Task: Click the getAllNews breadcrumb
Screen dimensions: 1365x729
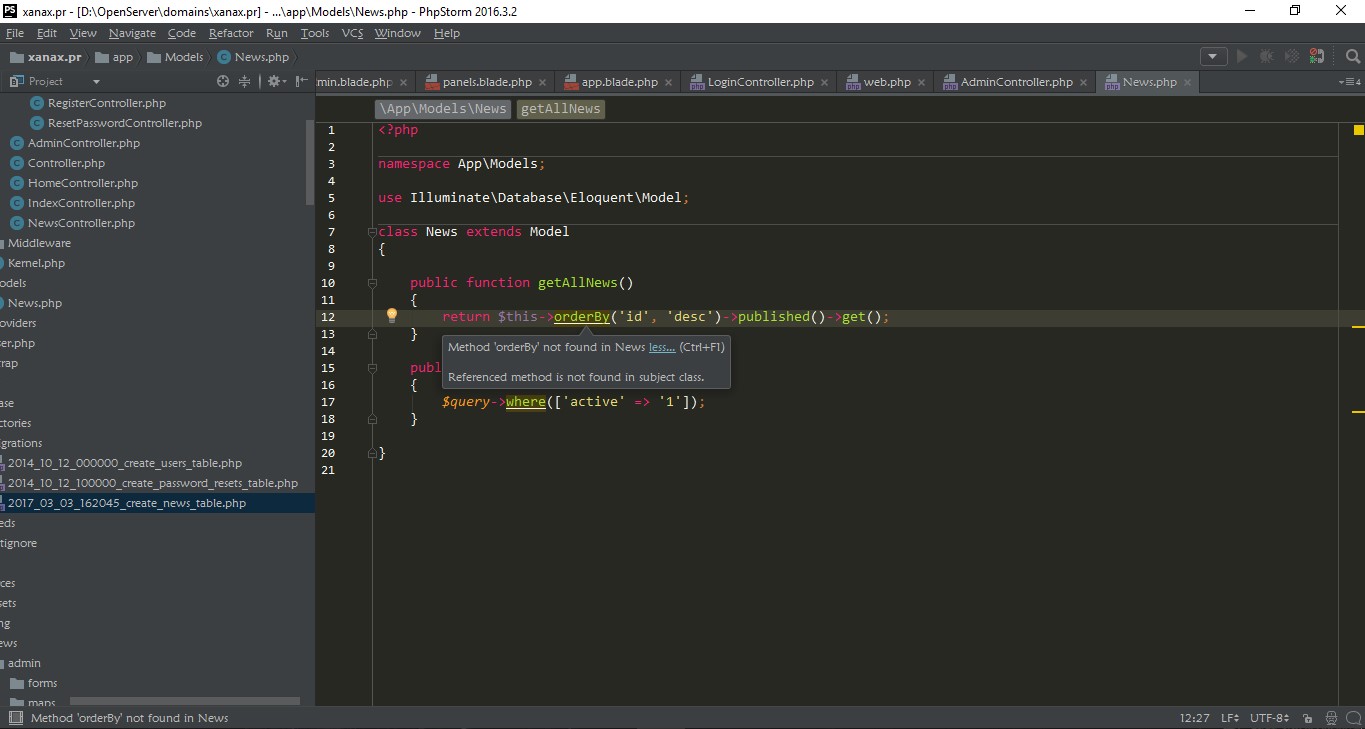Action: click(561, 109)
